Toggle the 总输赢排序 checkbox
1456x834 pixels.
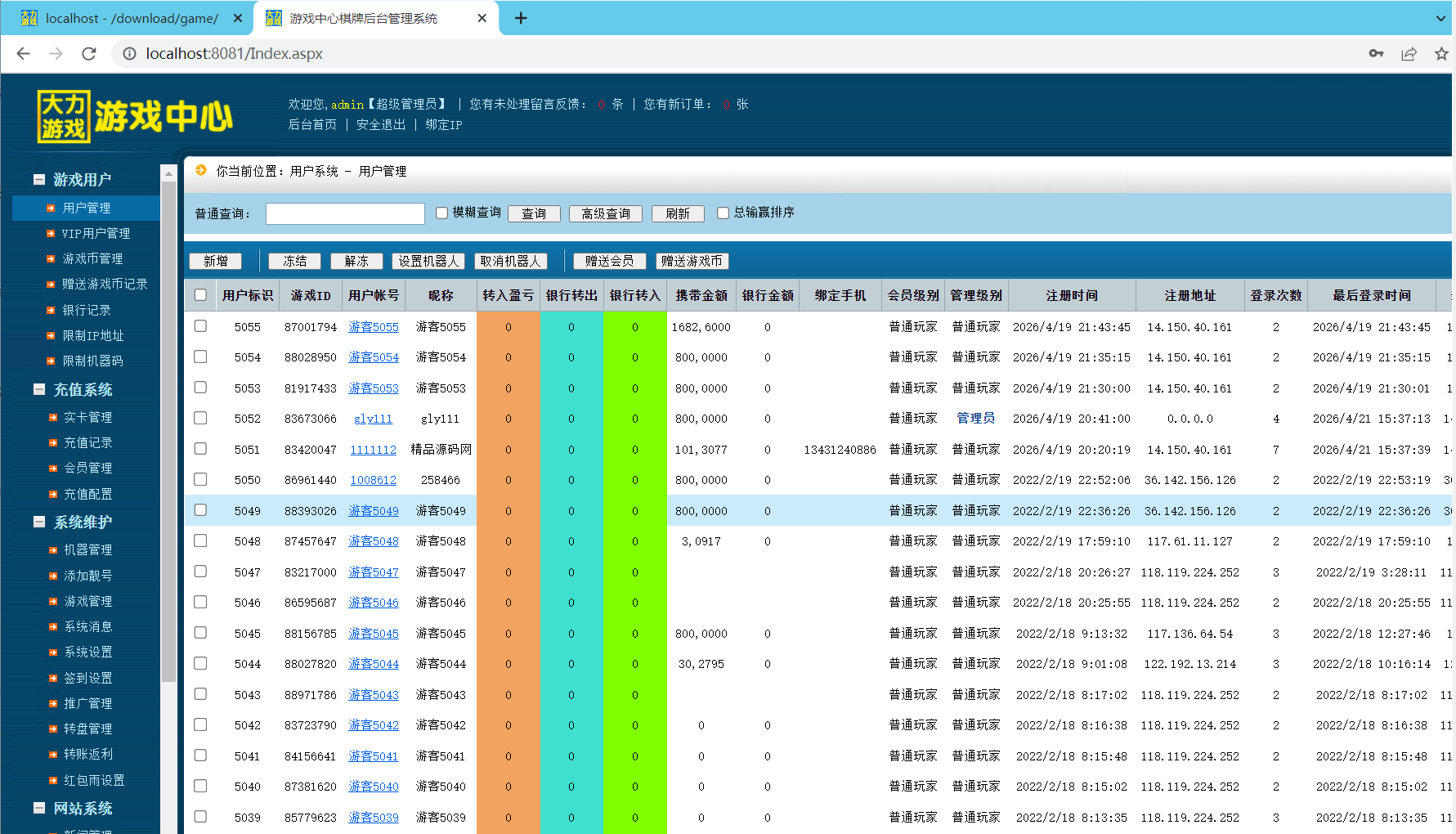[x=723, y=213]
